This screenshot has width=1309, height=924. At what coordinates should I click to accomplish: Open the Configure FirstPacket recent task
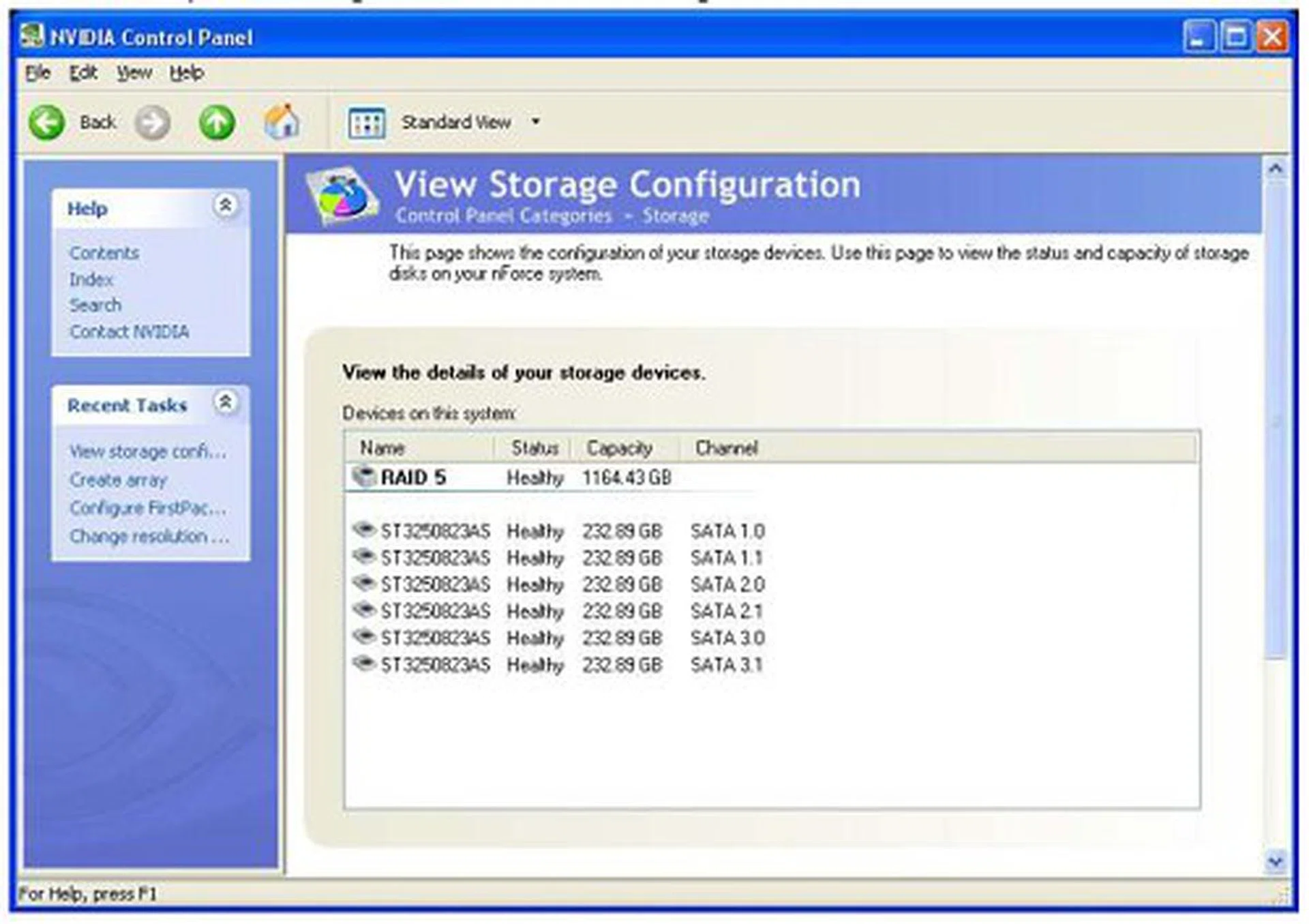[147, 508]
